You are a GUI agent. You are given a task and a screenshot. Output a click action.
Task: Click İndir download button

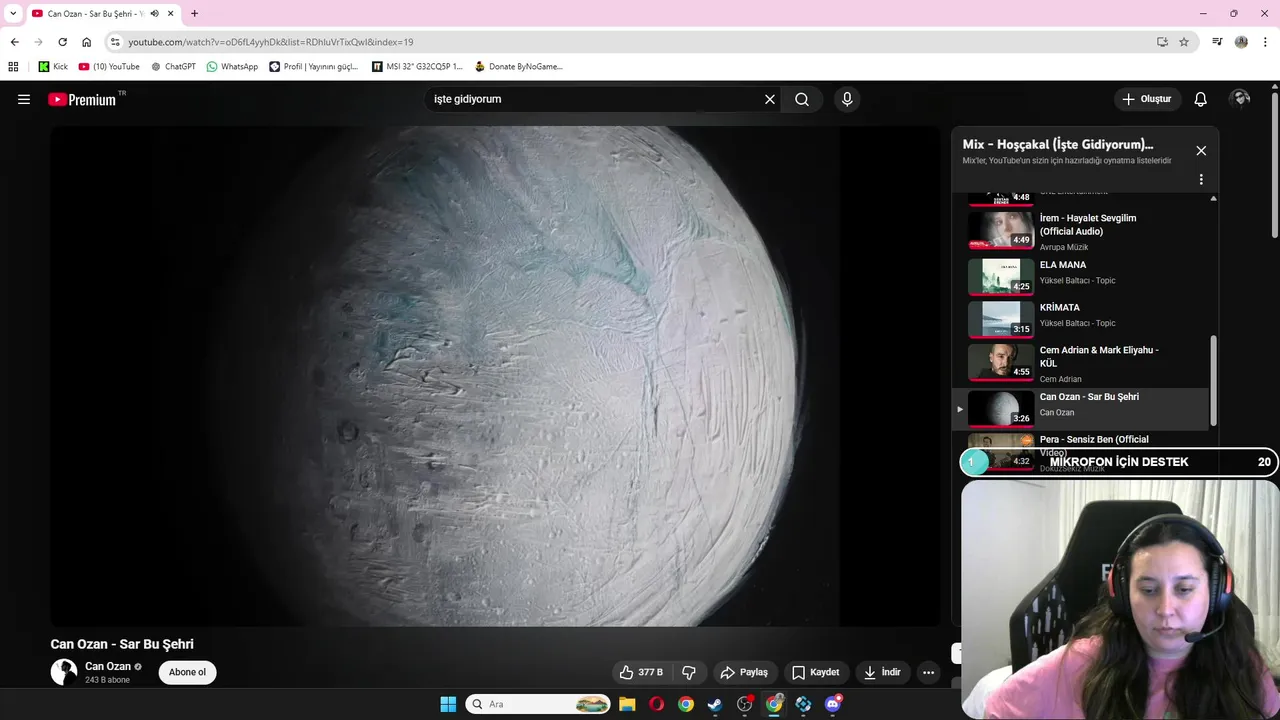883,672
